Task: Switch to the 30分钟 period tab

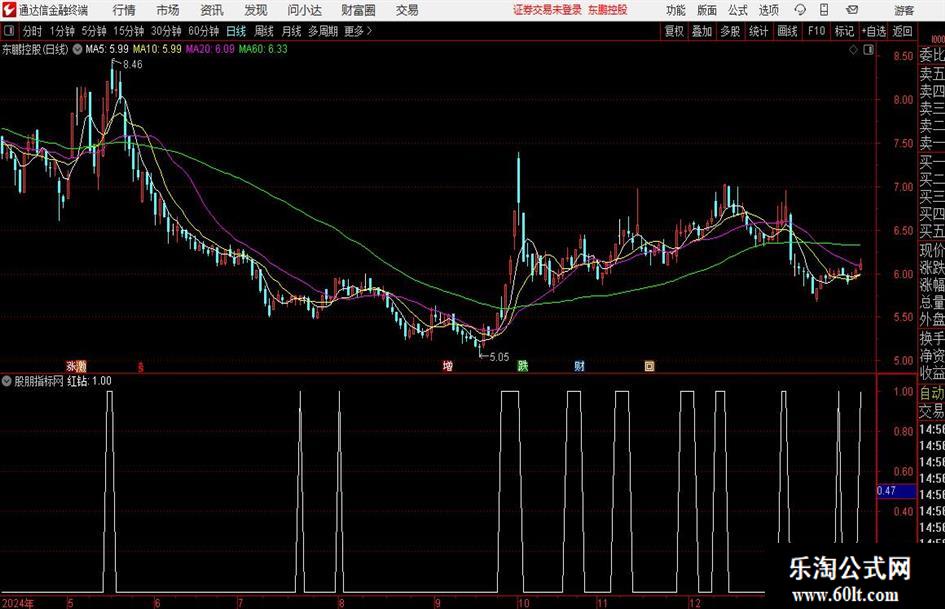Action: pyautogui.click(x=166, y=31)
